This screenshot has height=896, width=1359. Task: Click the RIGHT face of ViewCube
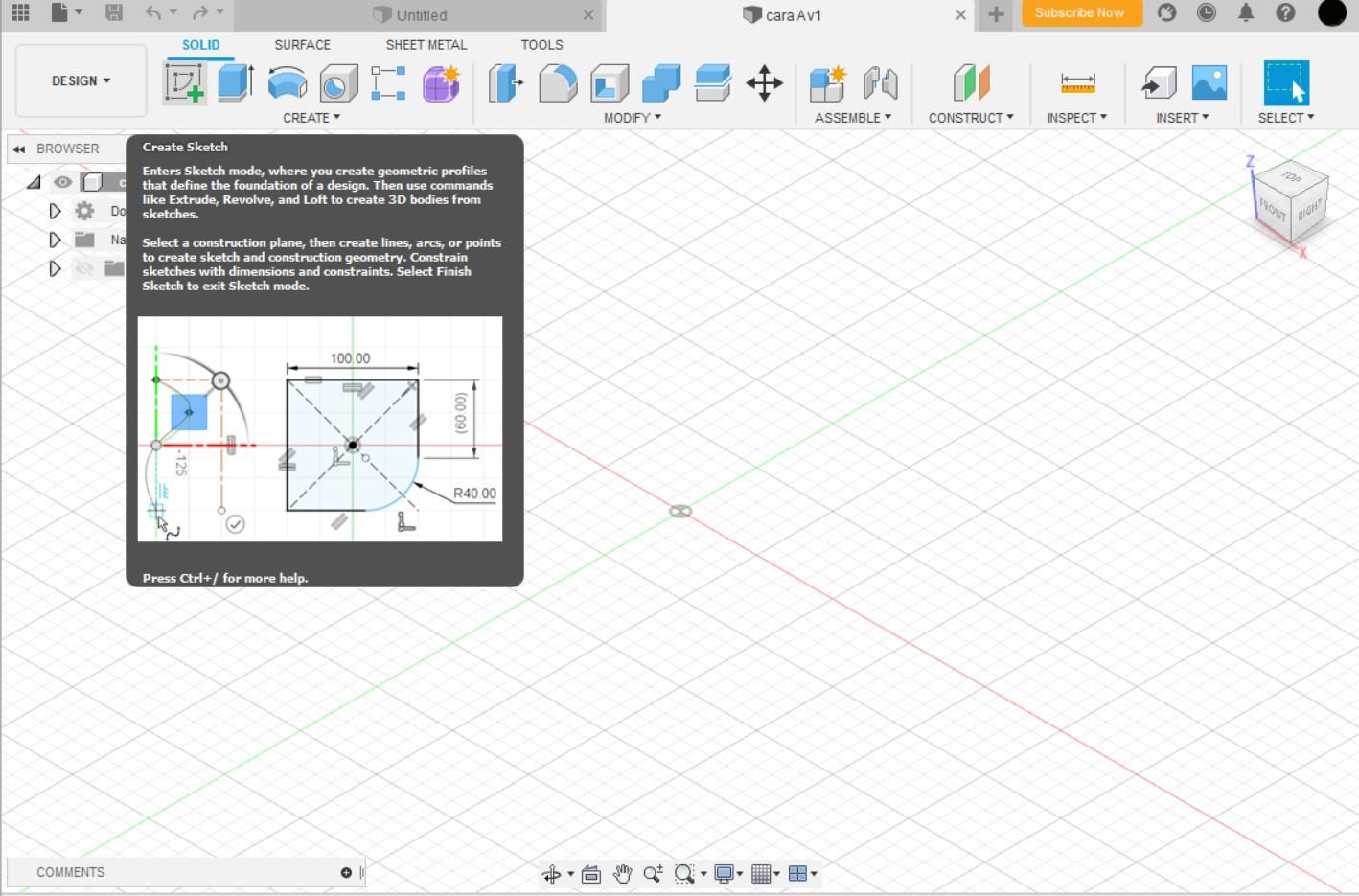coord(1309,210)
